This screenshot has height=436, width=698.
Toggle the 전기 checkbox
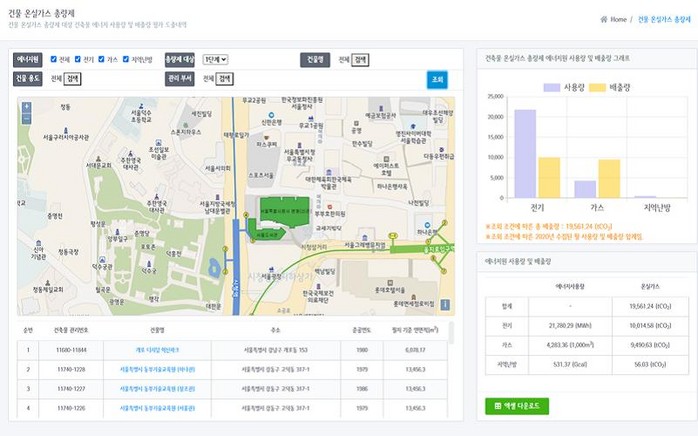(77, 59)
